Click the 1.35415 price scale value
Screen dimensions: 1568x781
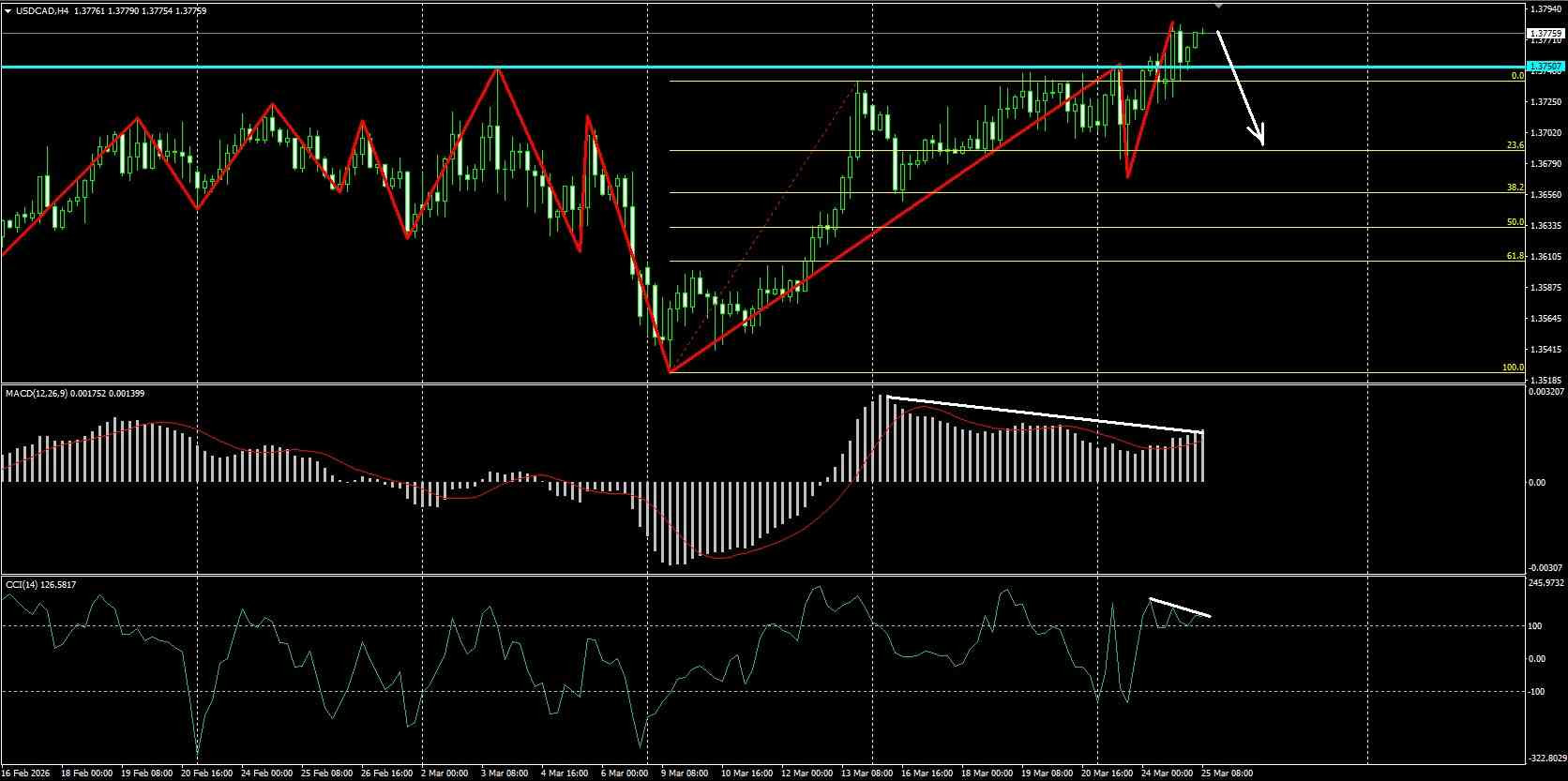pos(1545,350)
